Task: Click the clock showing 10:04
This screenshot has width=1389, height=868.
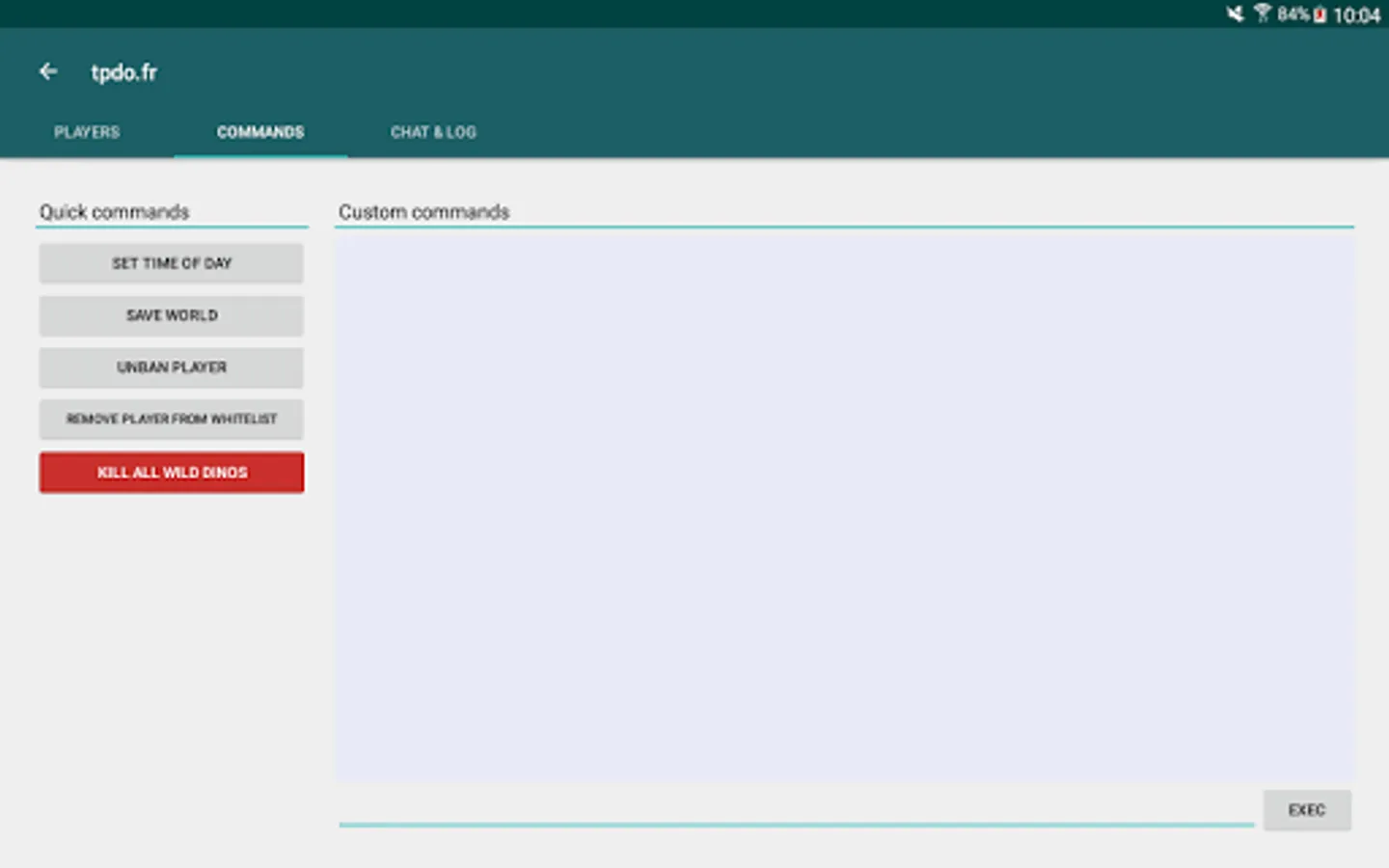Action: click(x=1360, y=14)
